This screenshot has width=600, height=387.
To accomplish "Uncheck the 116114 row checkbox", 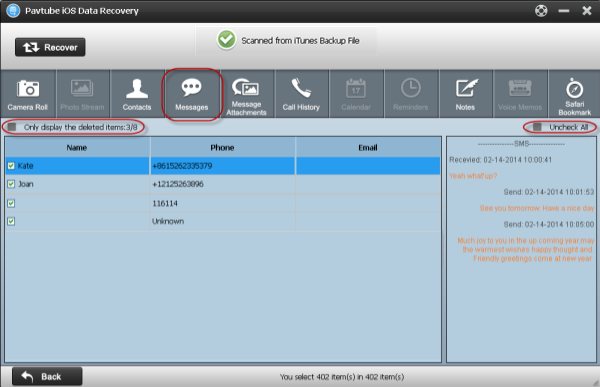I will [x=11, y=203].
